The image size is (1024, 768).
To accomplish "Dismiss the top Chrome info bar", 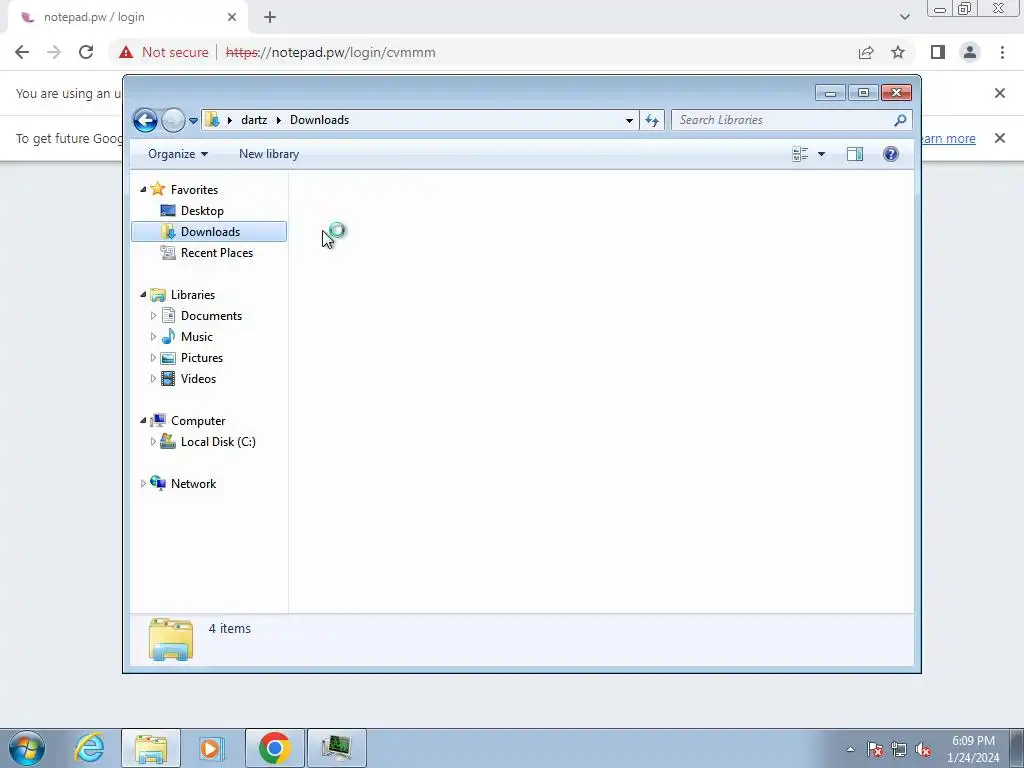I will 999,93.
